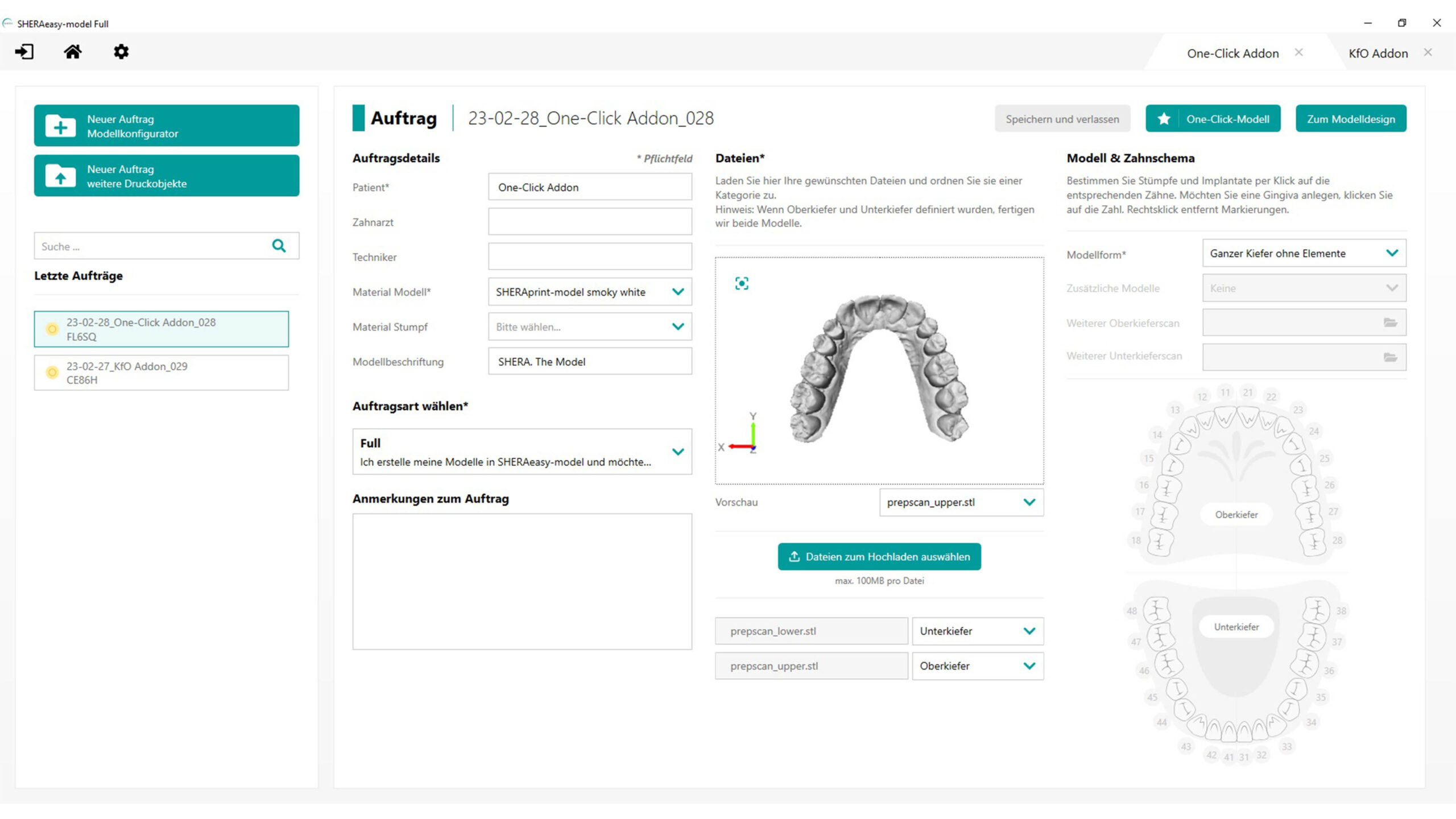This screenshot has width=1456, height=819.
Task: Click the Zum Modelldesign button
Action: pos(1350,118)
